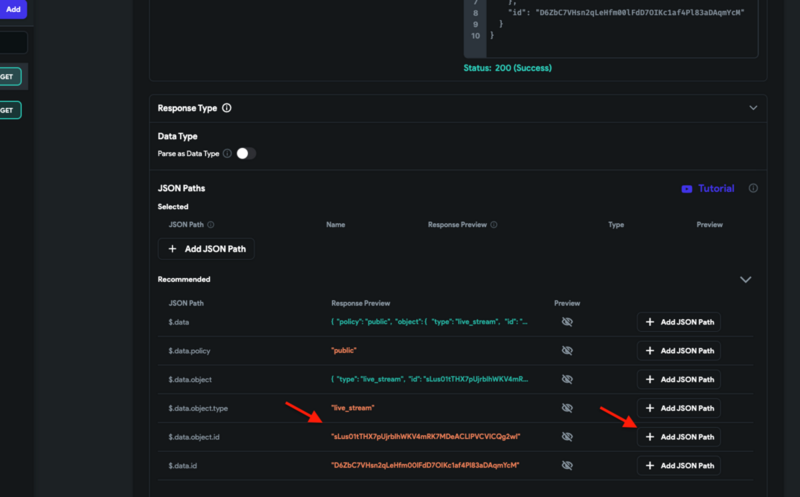Click the JSON Paths heading

click(181, 188)
